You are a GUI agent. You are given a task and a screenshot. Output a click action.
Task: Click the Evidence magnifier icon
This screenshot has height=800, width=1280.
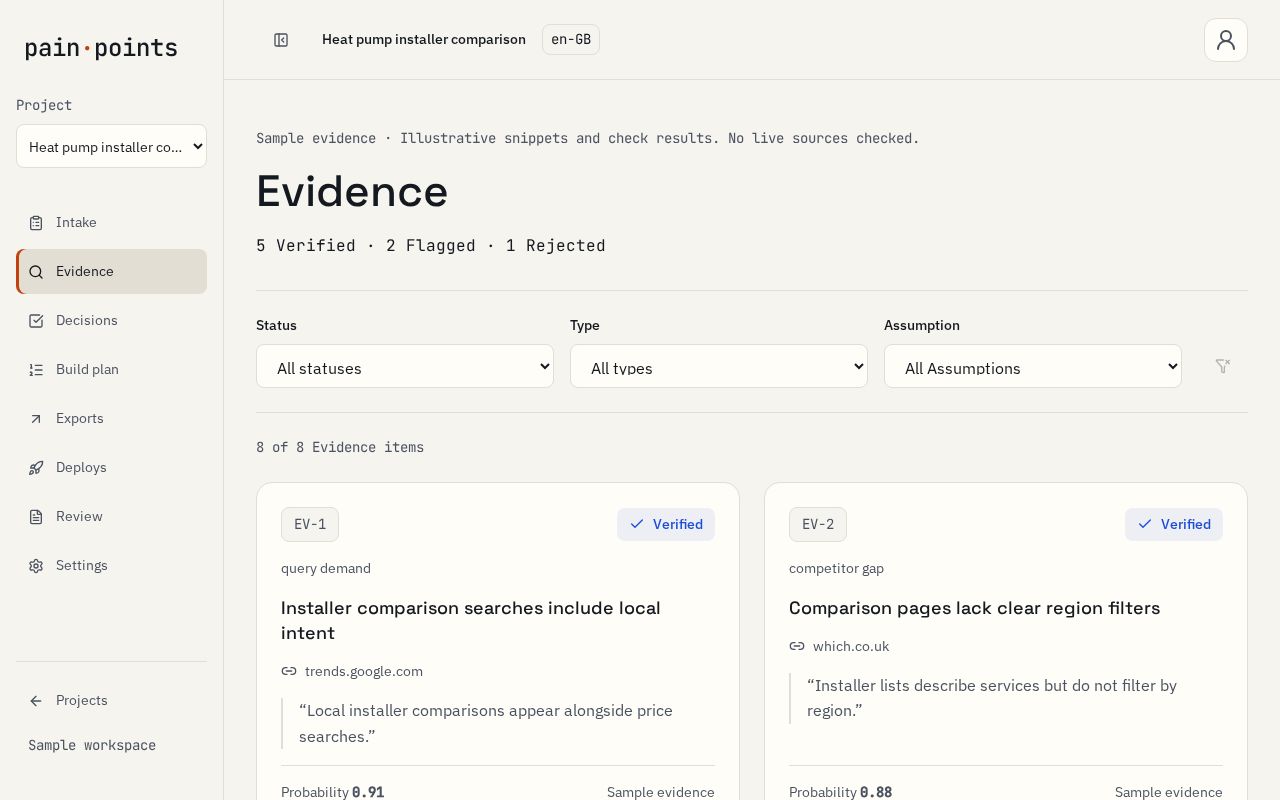point(36,272)
